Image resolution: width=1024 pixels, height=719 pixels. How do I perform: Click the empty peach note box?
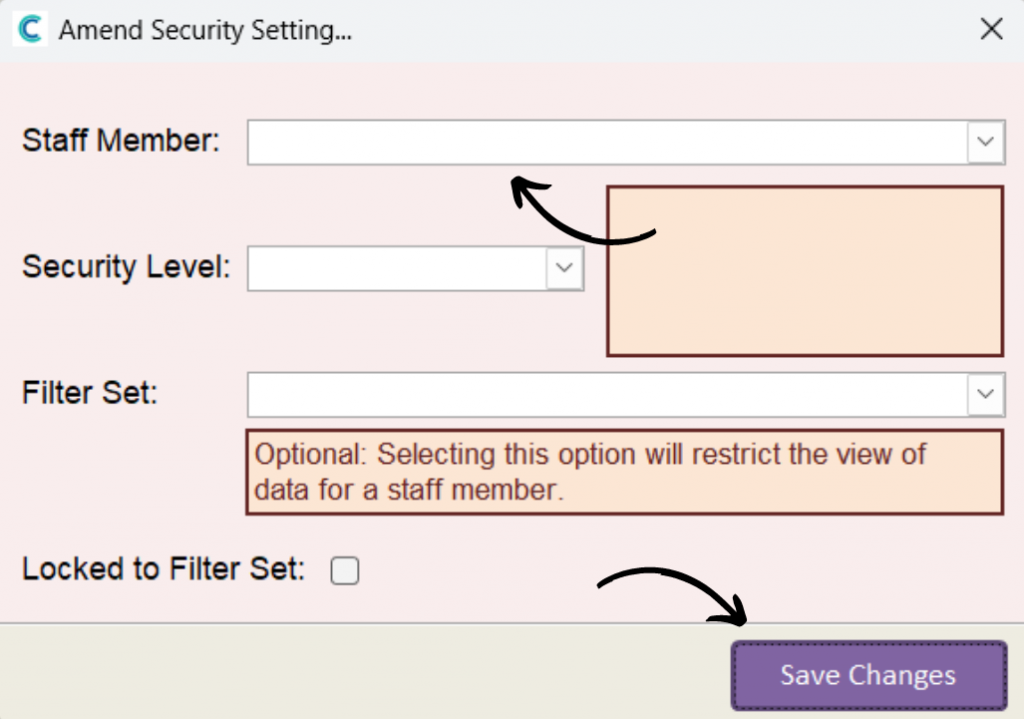pos(805,271)
